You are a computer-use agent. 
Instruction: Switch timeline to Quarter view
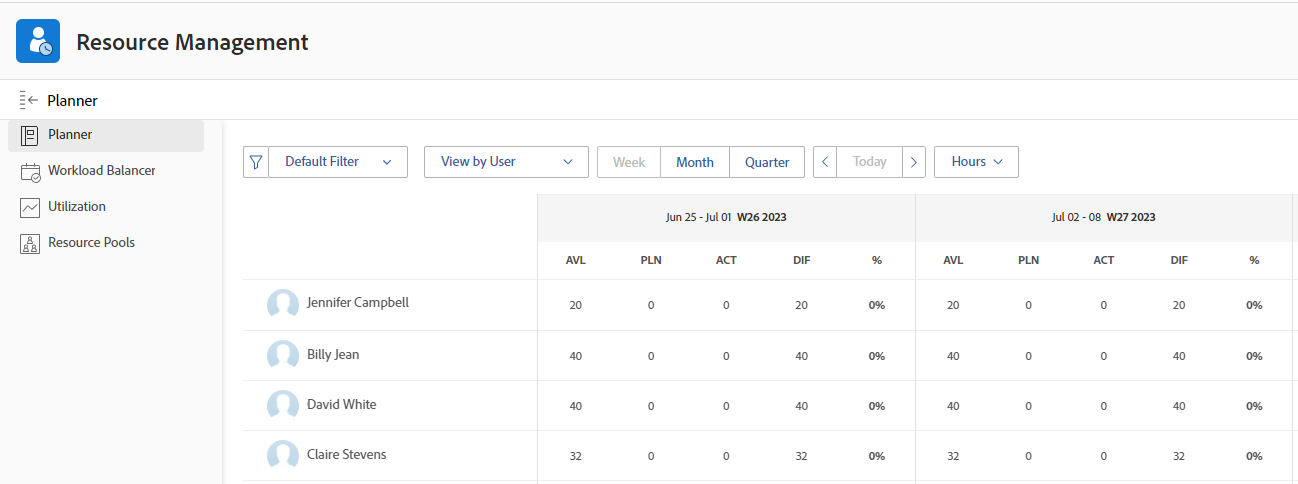pyautogui.click(x=767, y=162)
